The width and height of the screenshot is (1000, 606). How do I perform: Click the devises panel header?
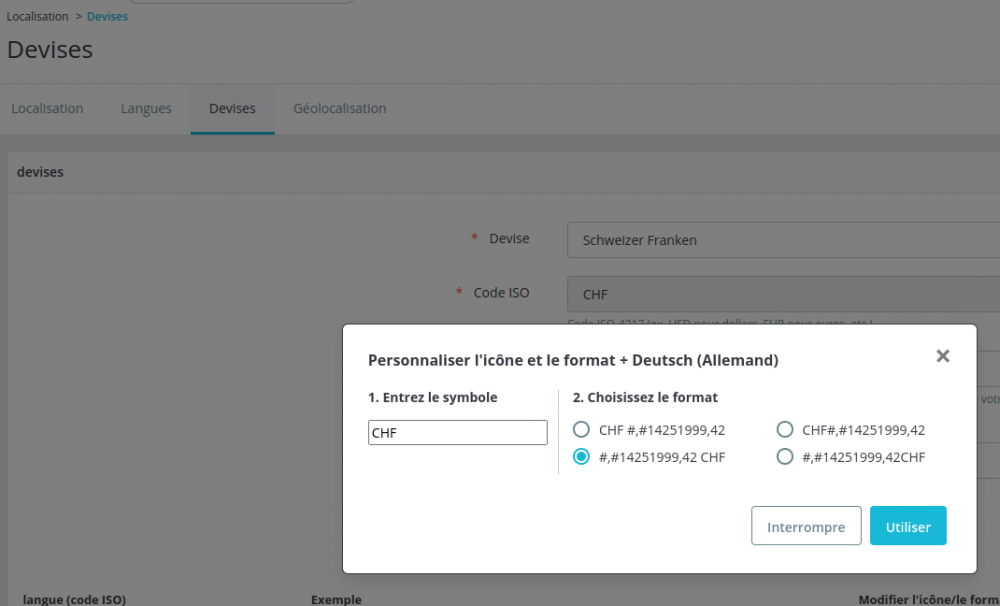[x=40, y=171]
